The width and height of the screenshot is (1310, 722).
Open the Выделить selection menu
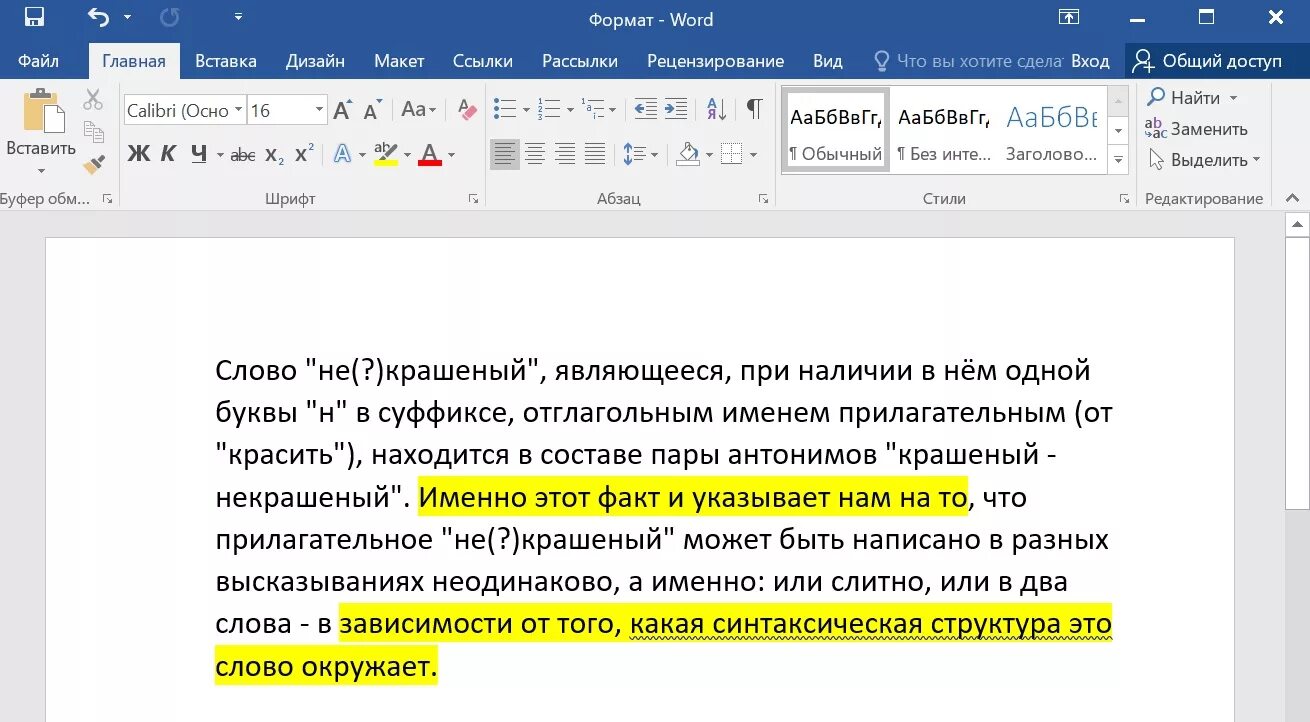1204,160
